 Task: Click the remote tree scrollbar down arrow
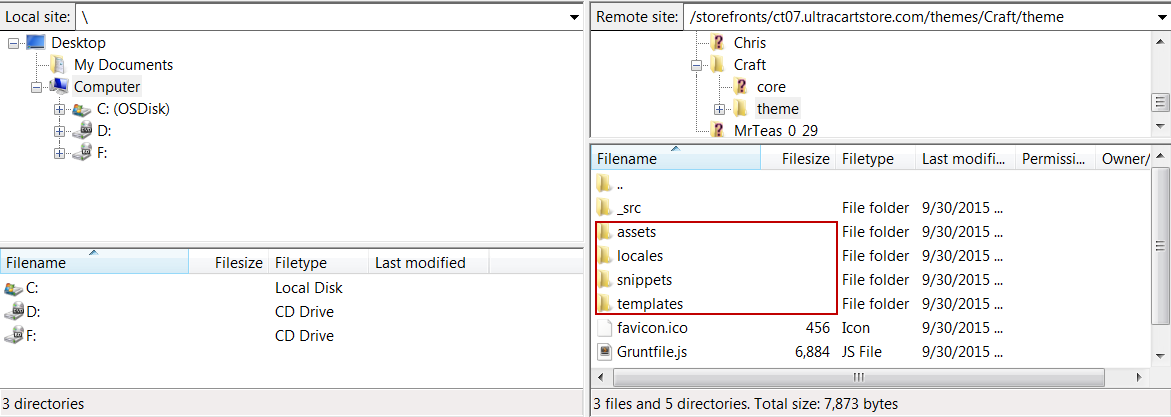1160,126
